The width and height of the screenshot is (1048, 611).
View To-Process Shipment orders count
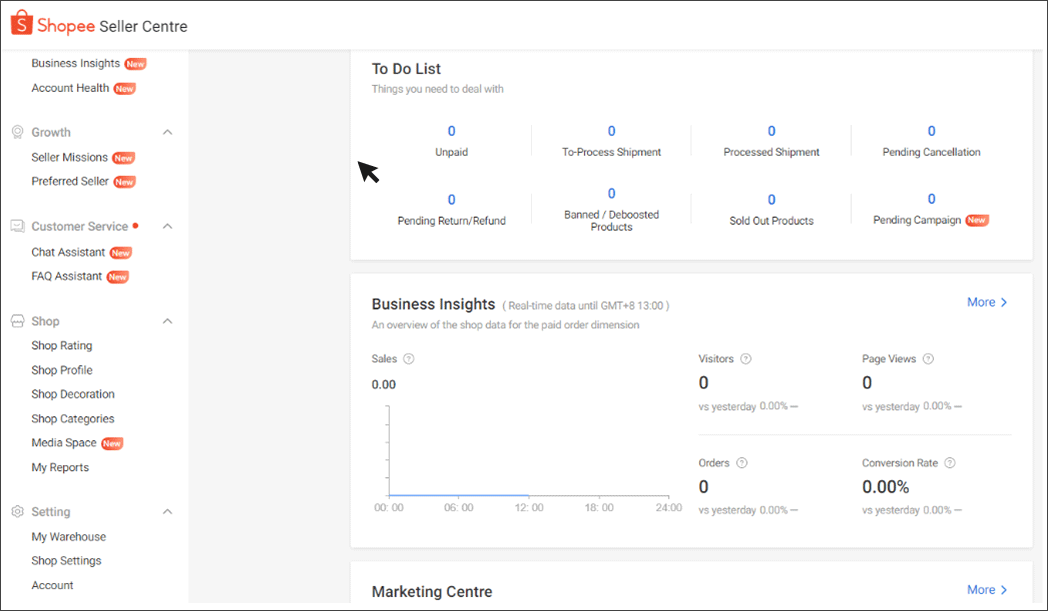611,131
